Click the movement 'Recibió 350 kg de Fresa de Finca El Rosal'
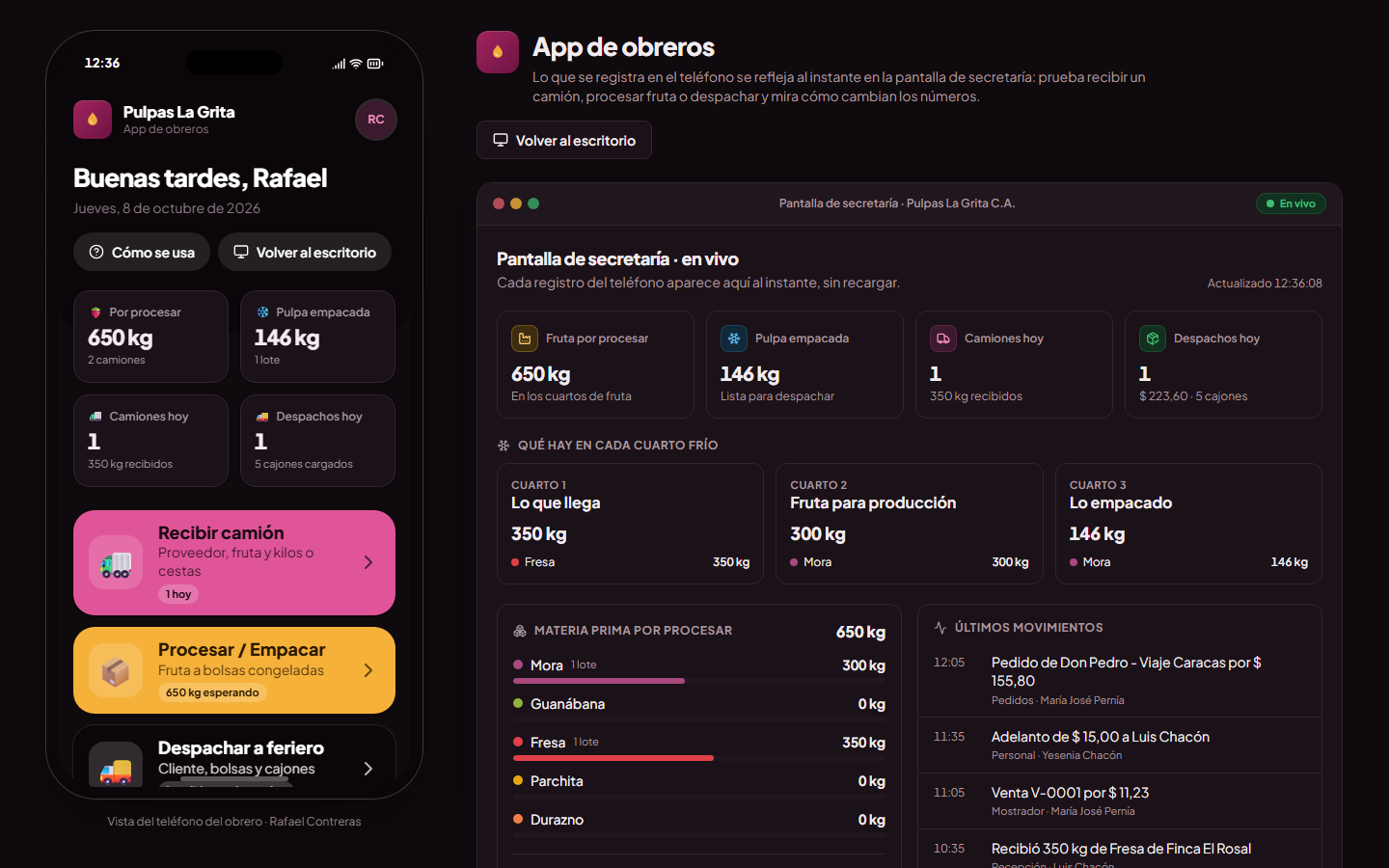This screenshot has width=1389, height=868. click(1120, 850)
